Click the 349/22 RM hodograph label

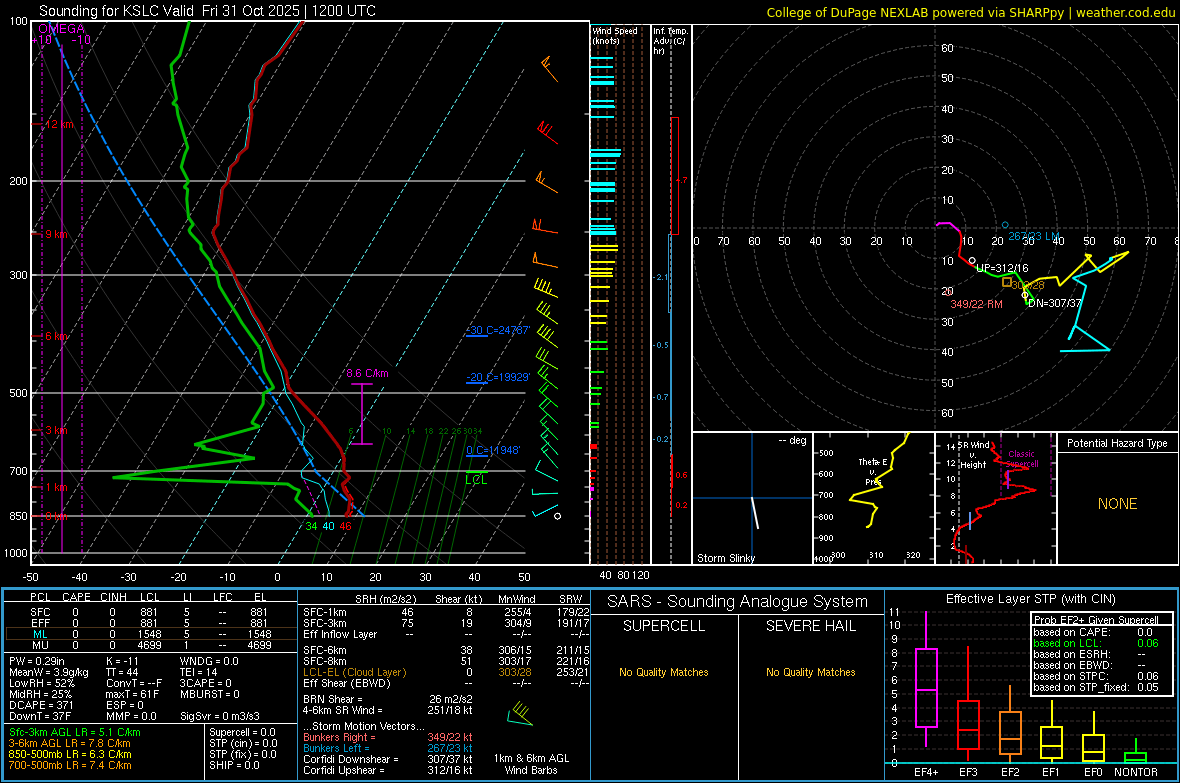976,304
